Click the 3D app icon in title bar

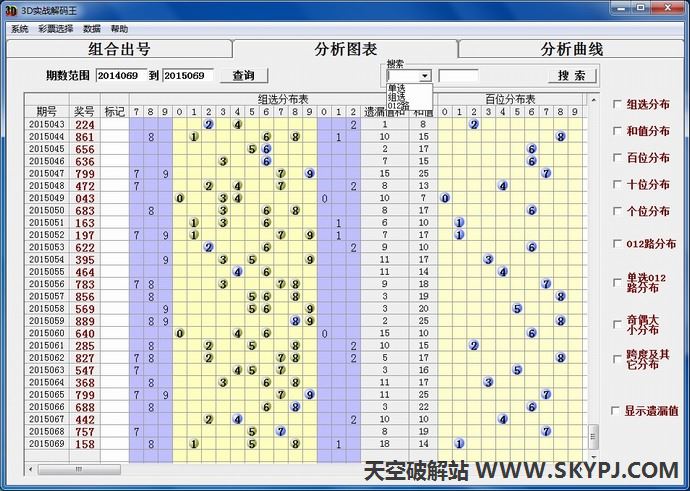point(9,10)
